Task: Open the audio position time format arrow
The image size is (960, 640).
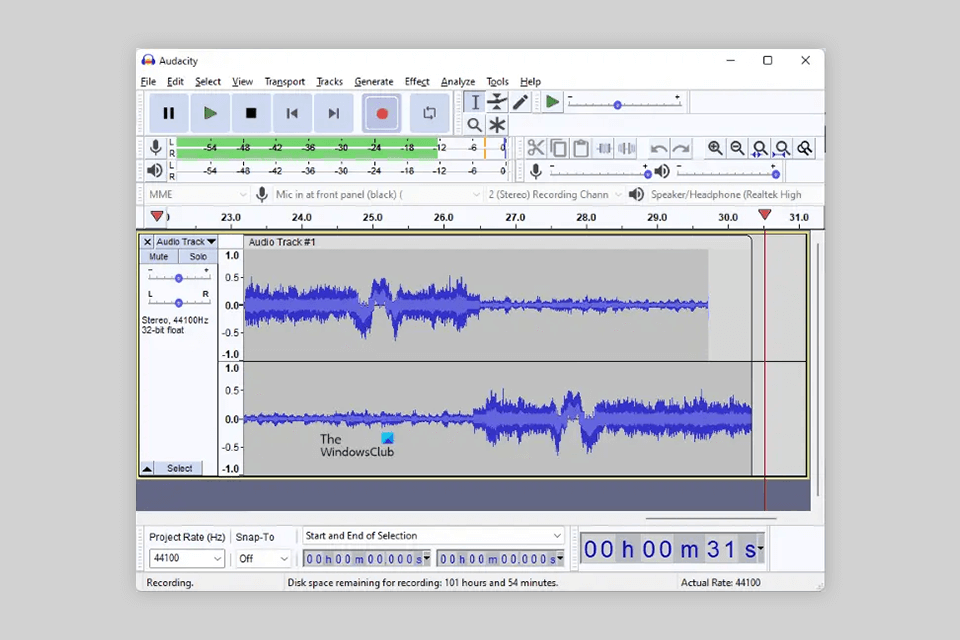Action: point(760,548)
